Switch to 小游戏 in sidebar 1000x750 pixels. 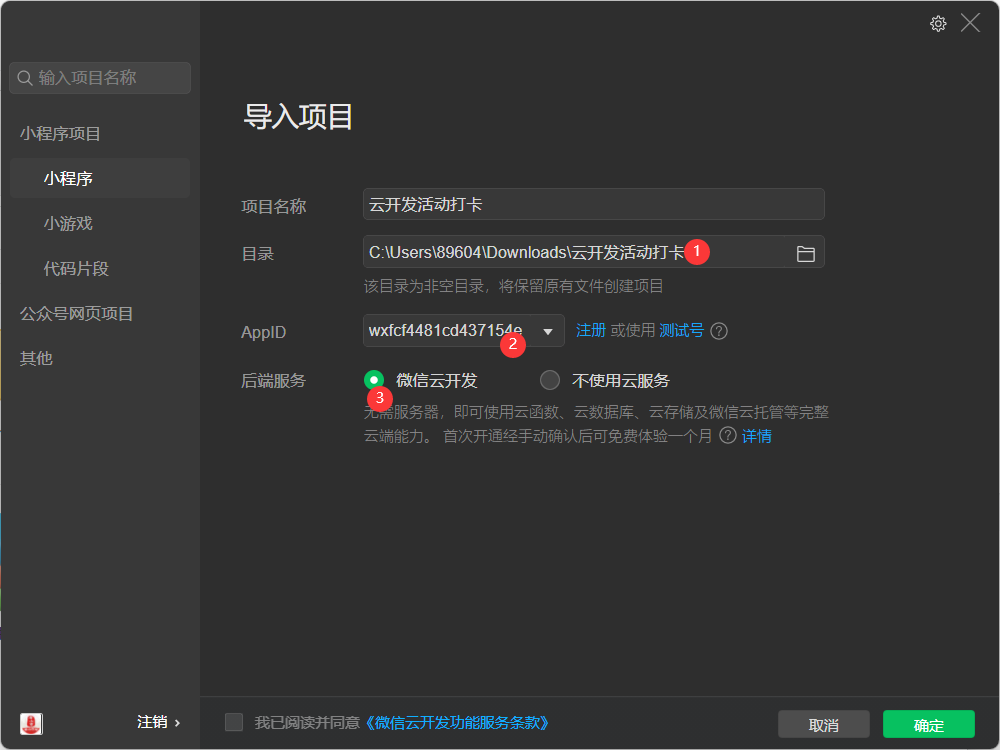[x=68, y=224]
